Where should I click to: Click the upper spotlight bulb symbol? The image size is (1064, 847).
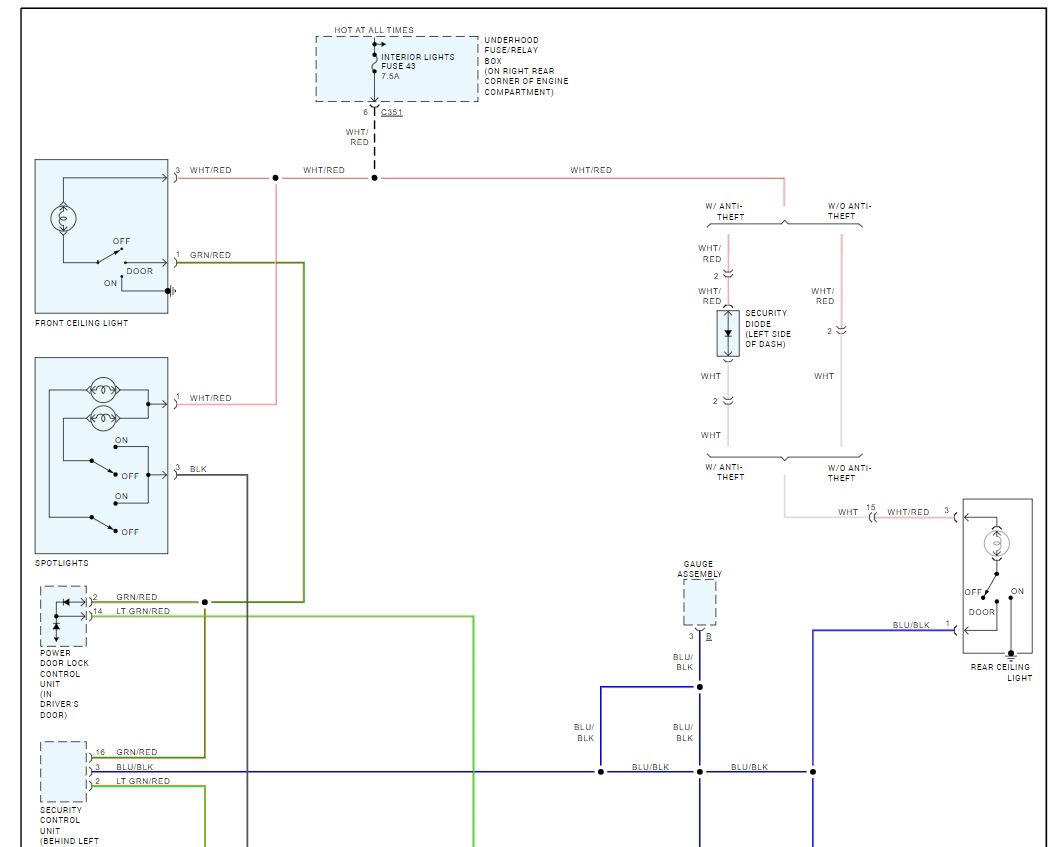tap(103, 390)
